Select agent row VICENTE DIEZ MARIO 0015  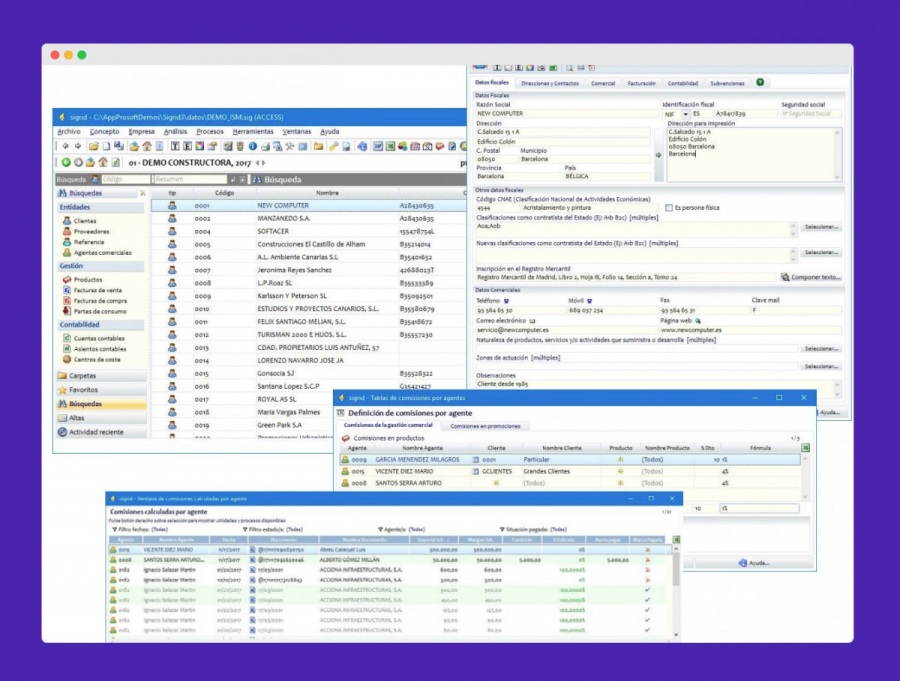[x=570, y=471]
